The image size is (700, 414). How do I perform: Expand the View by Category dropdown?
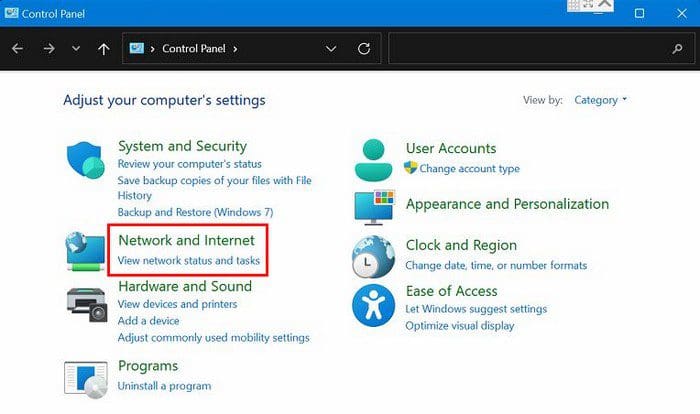[600, 100]
